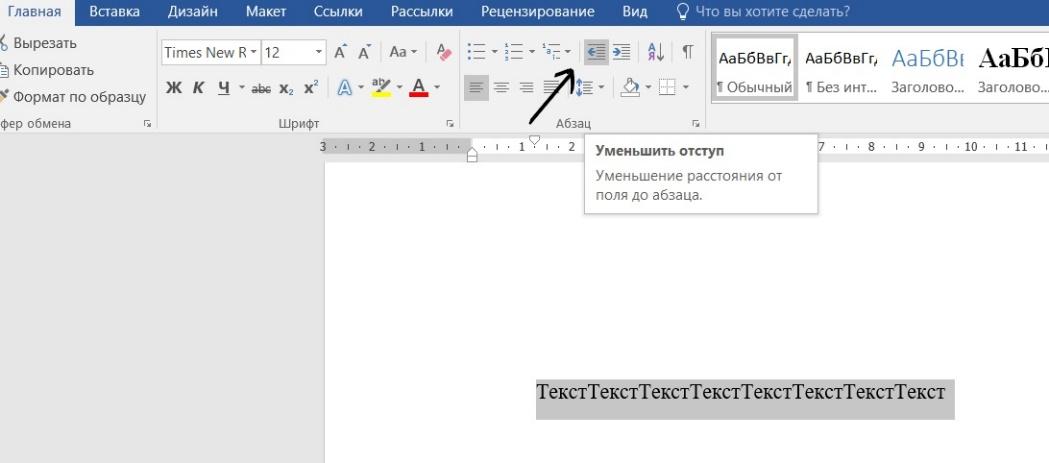
Task: Click the Decrease Indent icon
Action: [x=595, y=53]
